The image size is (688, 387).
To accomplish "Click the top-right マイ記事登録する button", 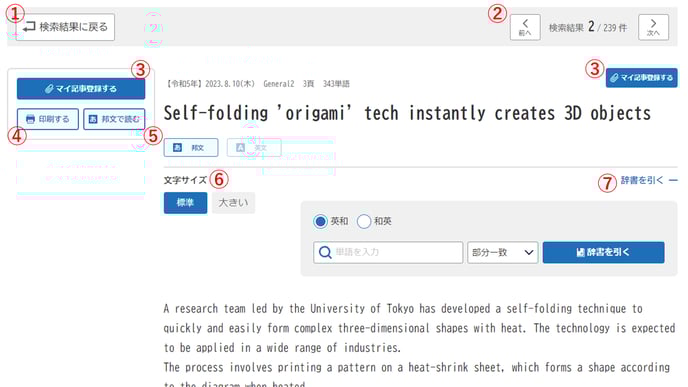I will click(641, 78).
